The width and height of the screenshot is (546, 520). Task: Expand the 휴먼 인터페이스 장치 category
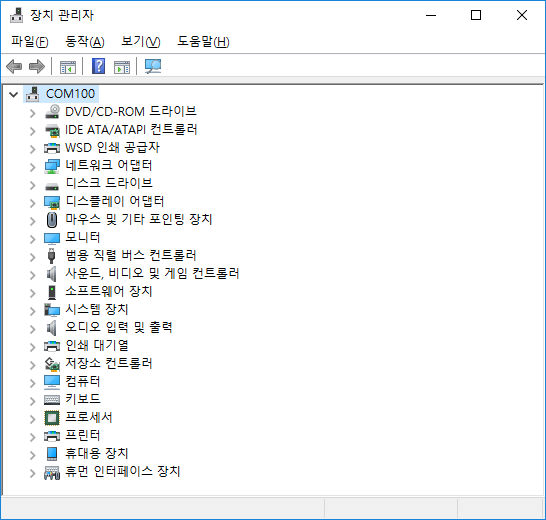point(32,473)
